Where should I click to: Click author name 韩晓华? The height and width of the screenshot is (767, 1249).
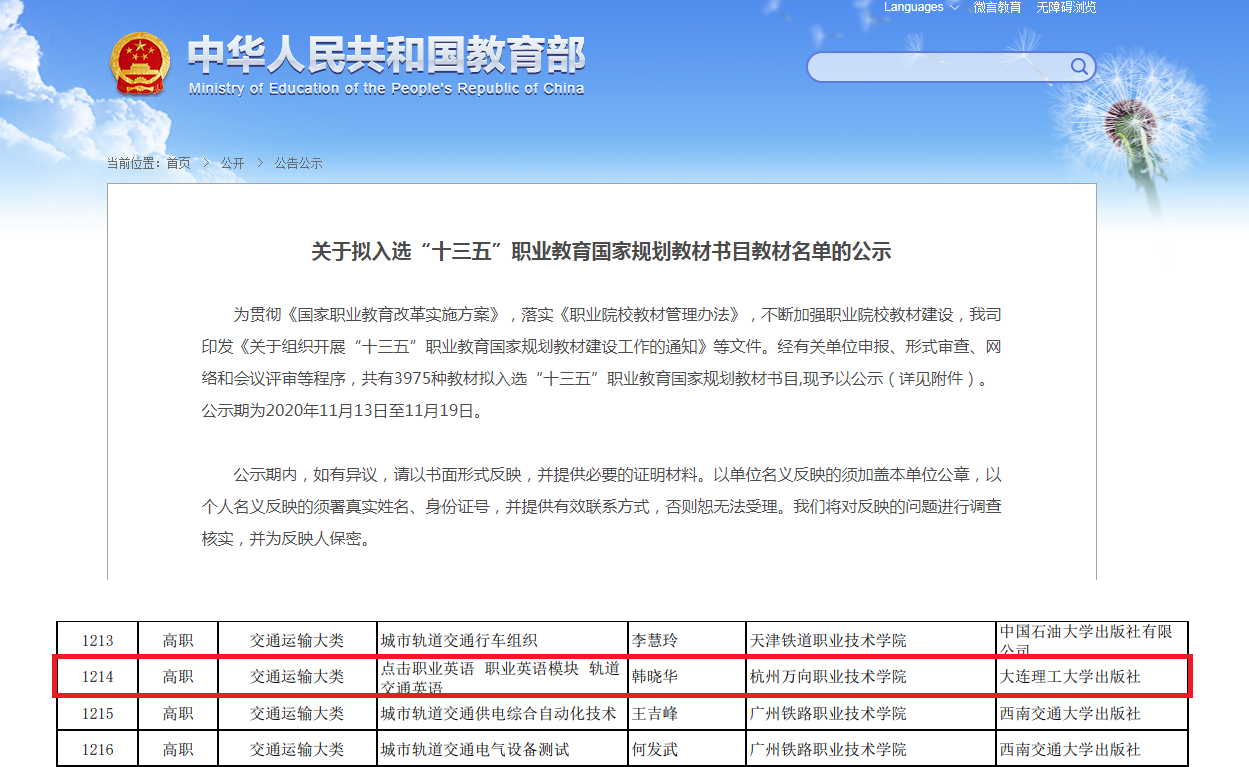655,677
